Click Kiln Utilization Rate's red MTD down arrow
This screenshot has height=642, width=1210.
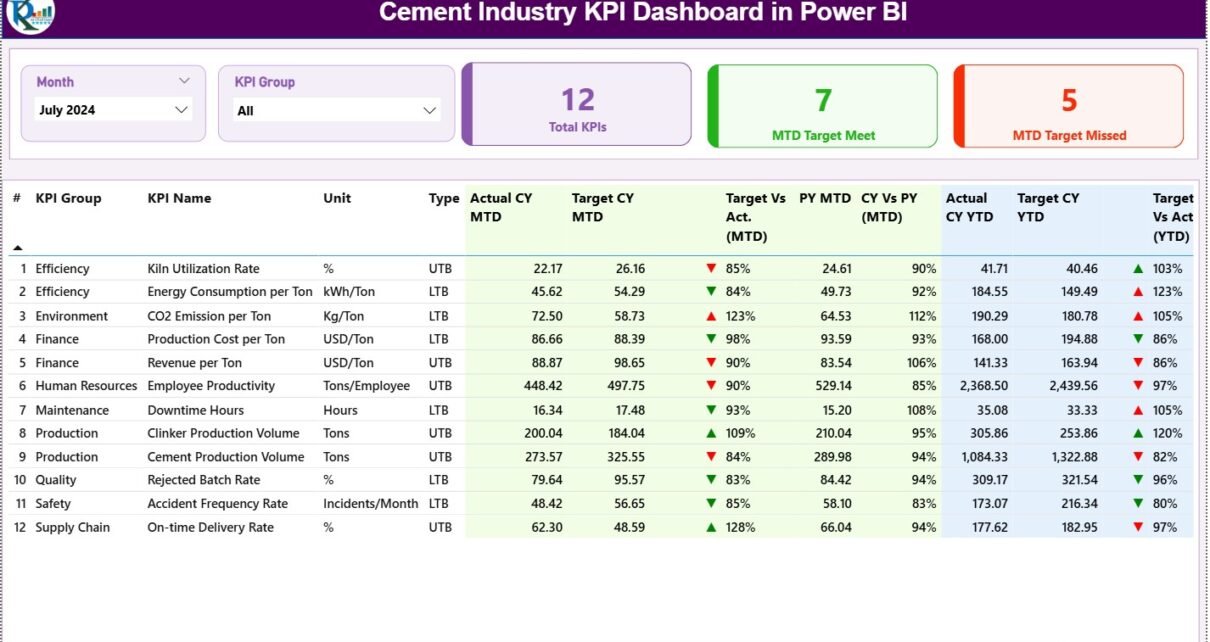click(x=711, y=269)
